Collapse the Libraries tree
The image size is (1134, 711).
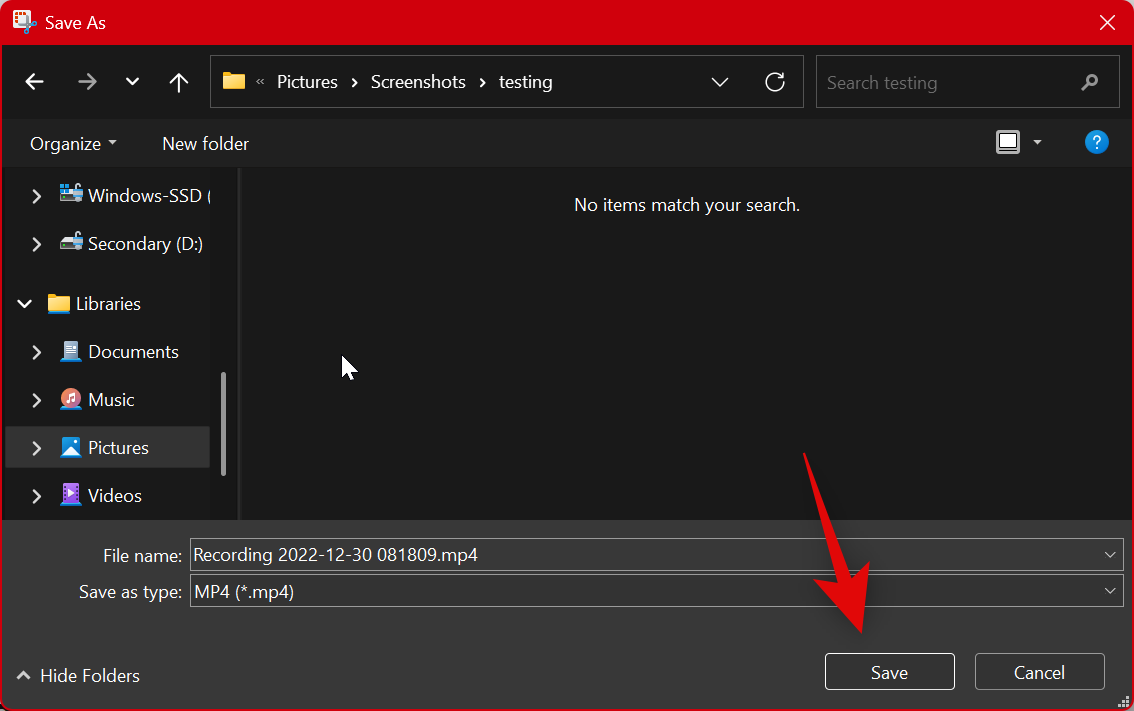[x=23, y=303]
